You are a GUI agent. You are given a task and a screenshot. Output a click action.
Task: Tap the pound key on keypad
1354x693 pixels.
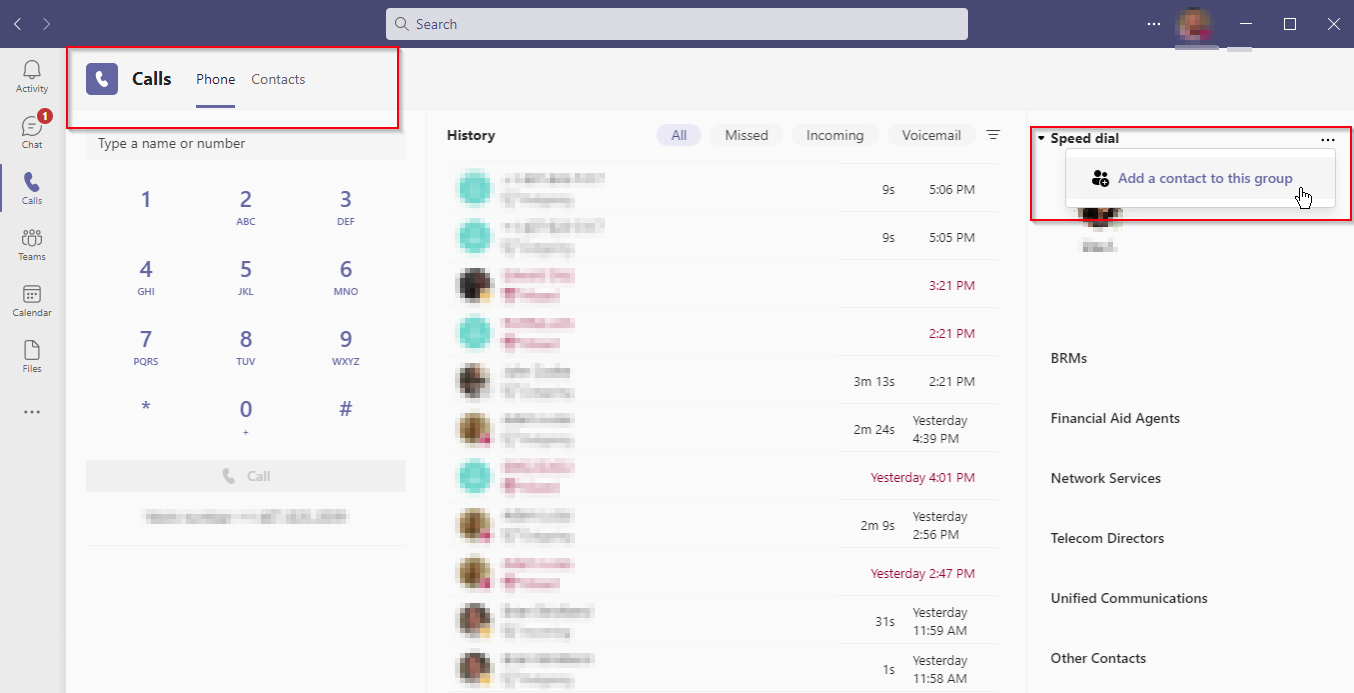[x=346, y=410]
